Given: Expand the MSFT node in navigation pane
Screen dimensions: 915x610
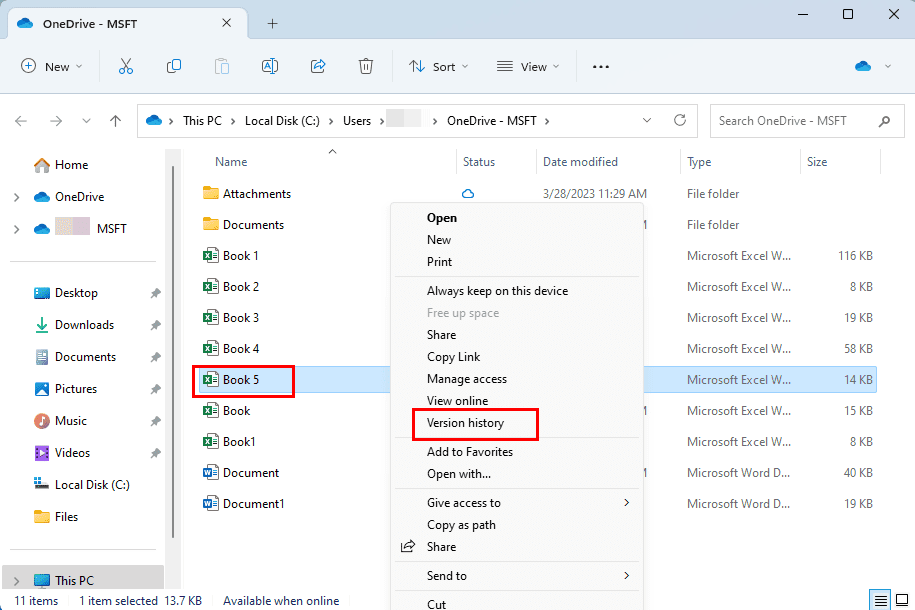Looking at the screenshot, I should (17, 229).
